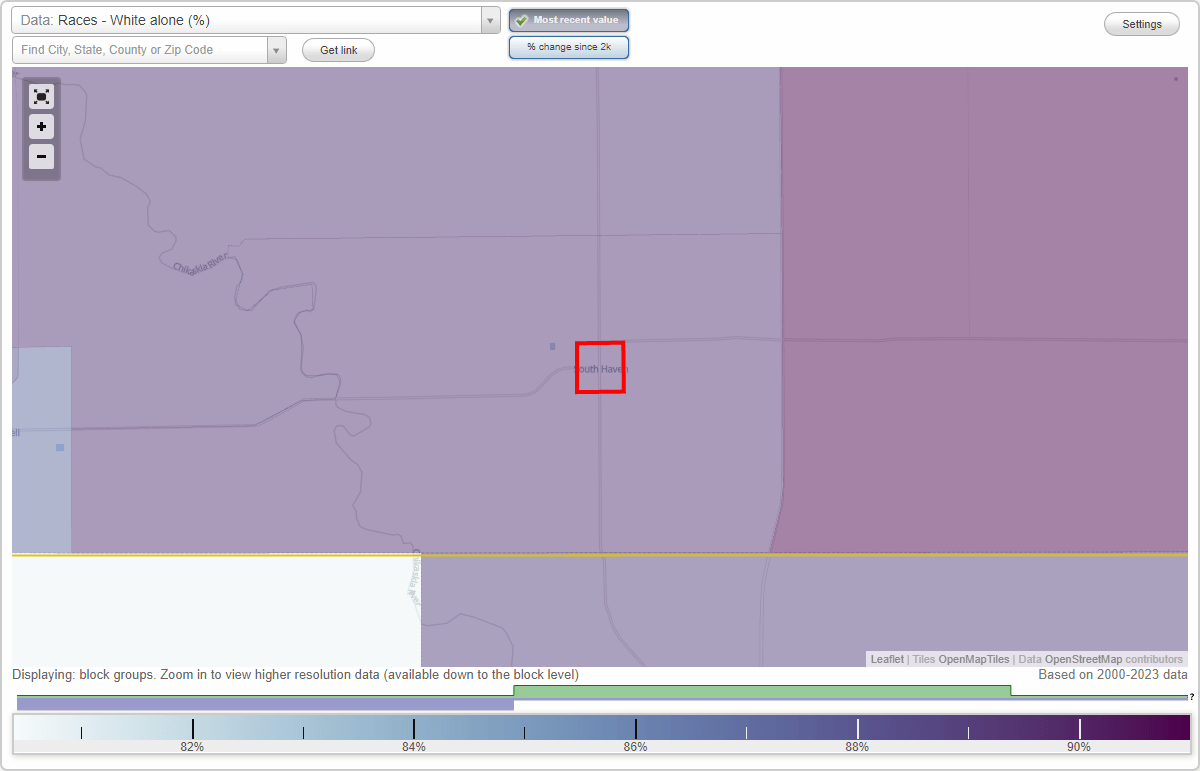The height and width of the screenshot is (771, 1200).
Task: Click the help question mark by timeline
Action: pyautogui.click(x=1192, y=697)
